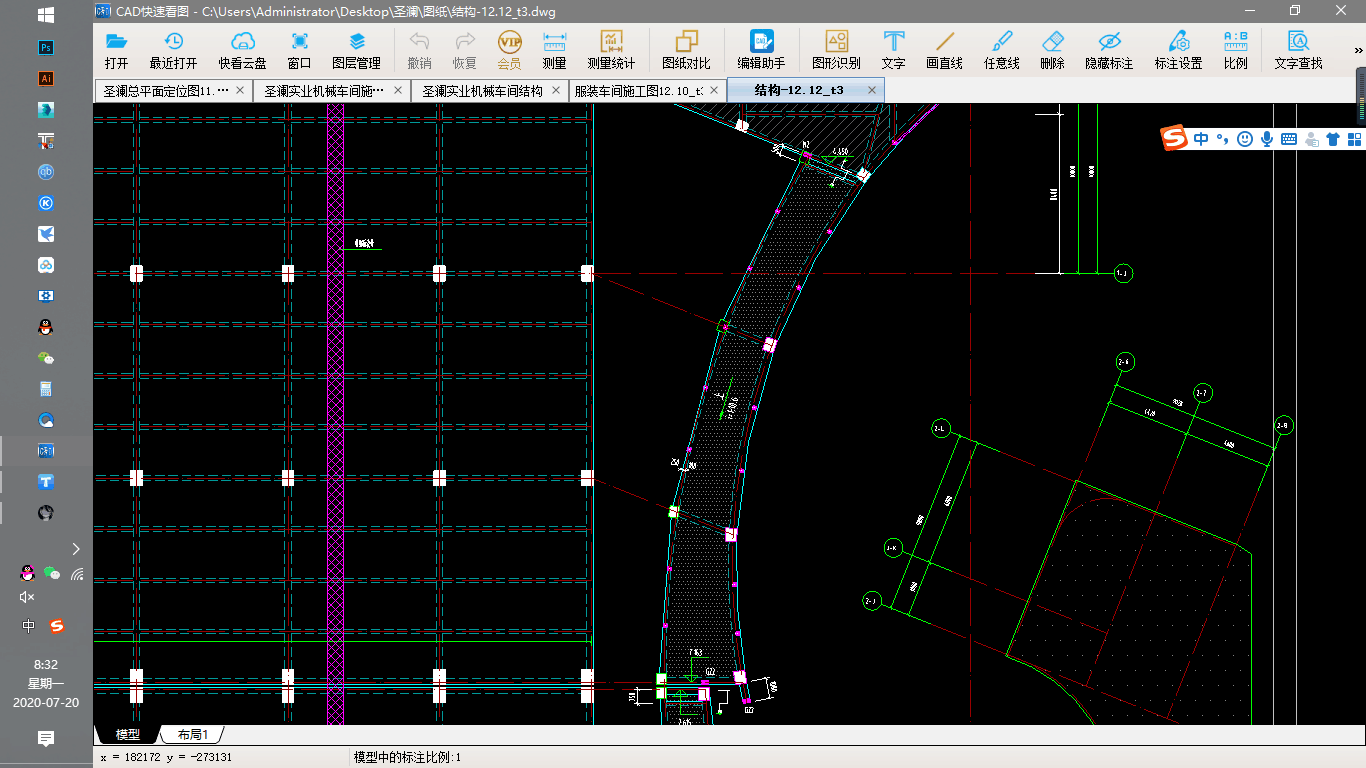
Task: Open the skin T-shirt icon on IME bar
Action: pyautogui.click(x=1333, y=139)
